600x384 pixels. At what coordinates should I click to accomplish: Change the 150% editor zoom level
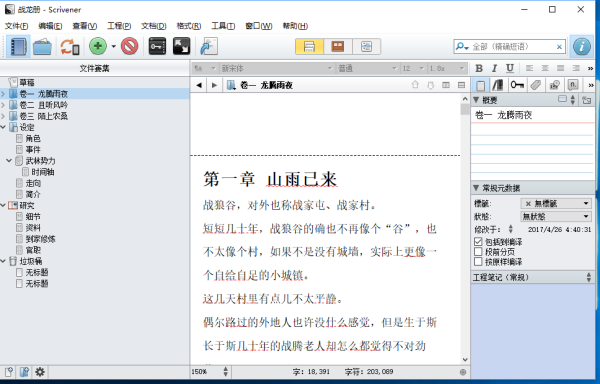click(x=210, y=372)
